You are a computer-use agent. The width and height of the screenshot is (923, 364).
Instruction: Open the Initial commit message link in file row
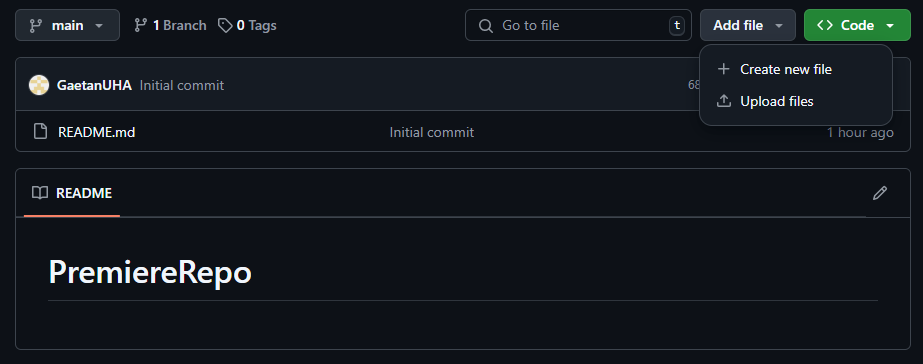tap(431, 132)
